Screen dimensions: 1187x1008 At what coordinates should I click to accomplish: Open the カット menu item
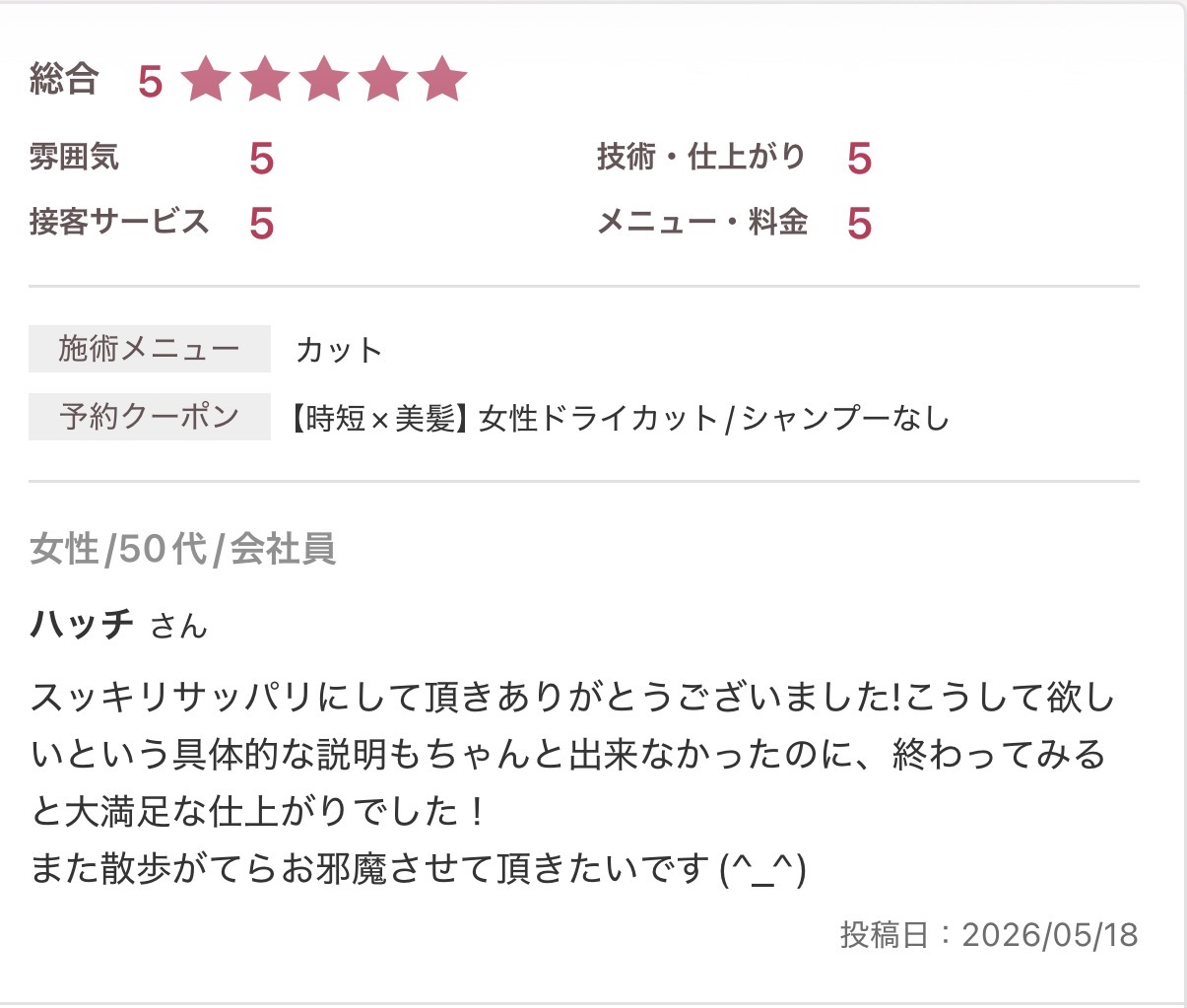click(x=339, y=350)
